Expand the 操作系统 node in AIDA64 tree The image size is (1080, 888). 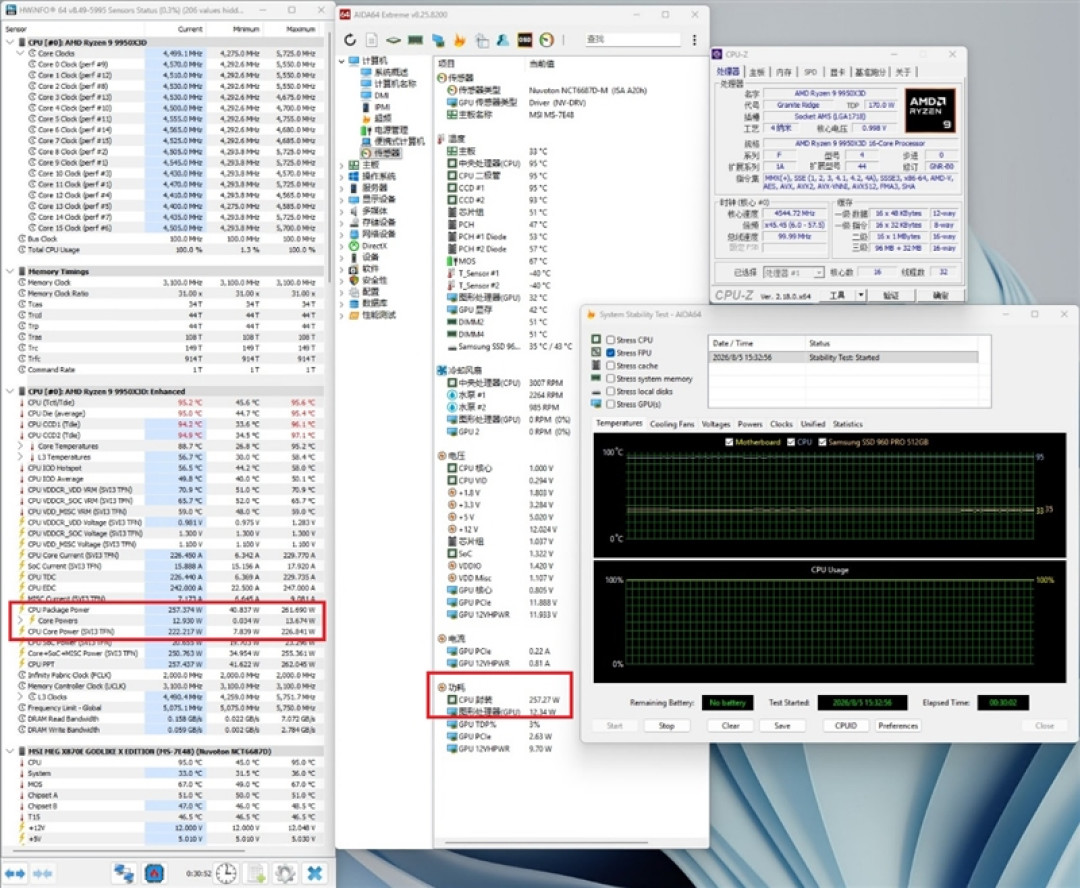(342, 176)
